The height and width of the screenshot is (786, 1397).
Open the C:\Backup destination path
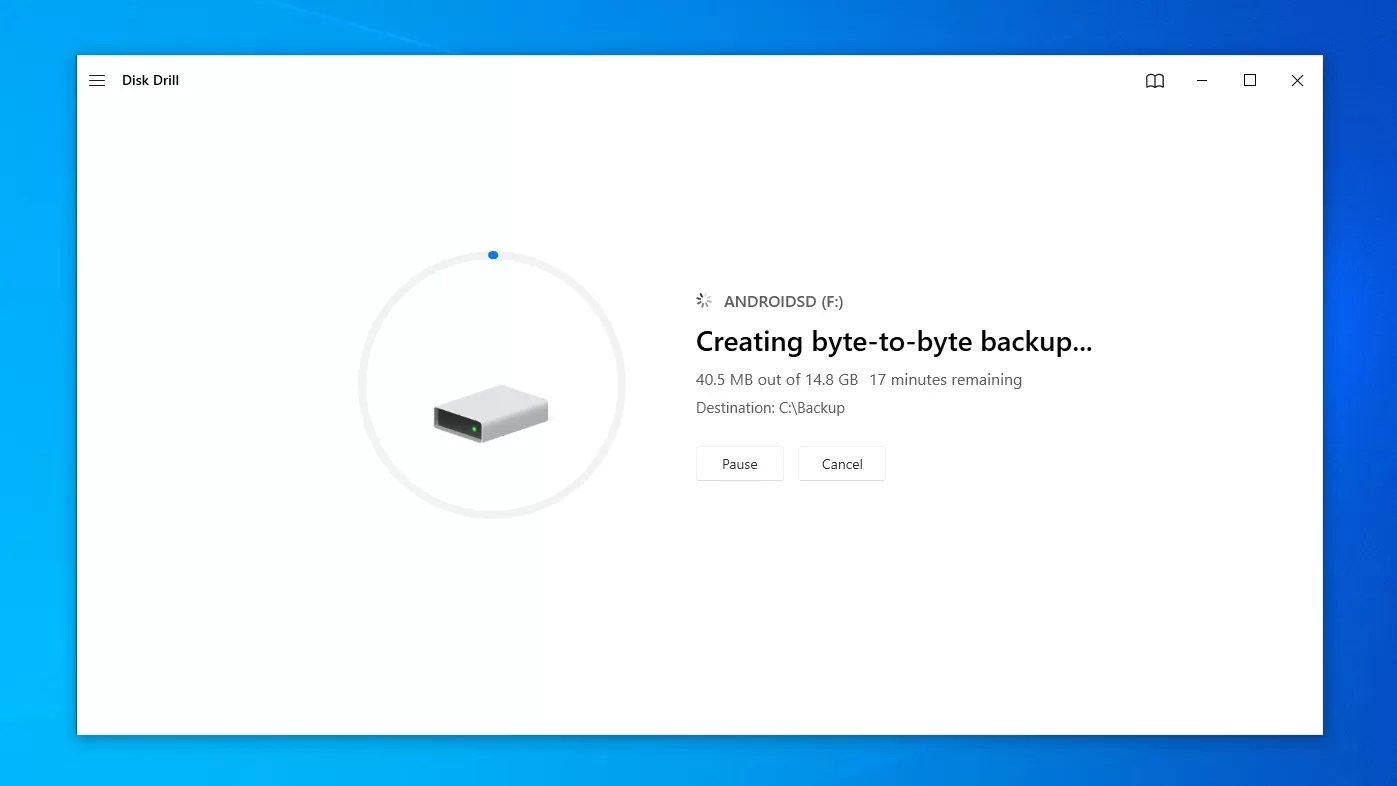(x=811, y=407)
